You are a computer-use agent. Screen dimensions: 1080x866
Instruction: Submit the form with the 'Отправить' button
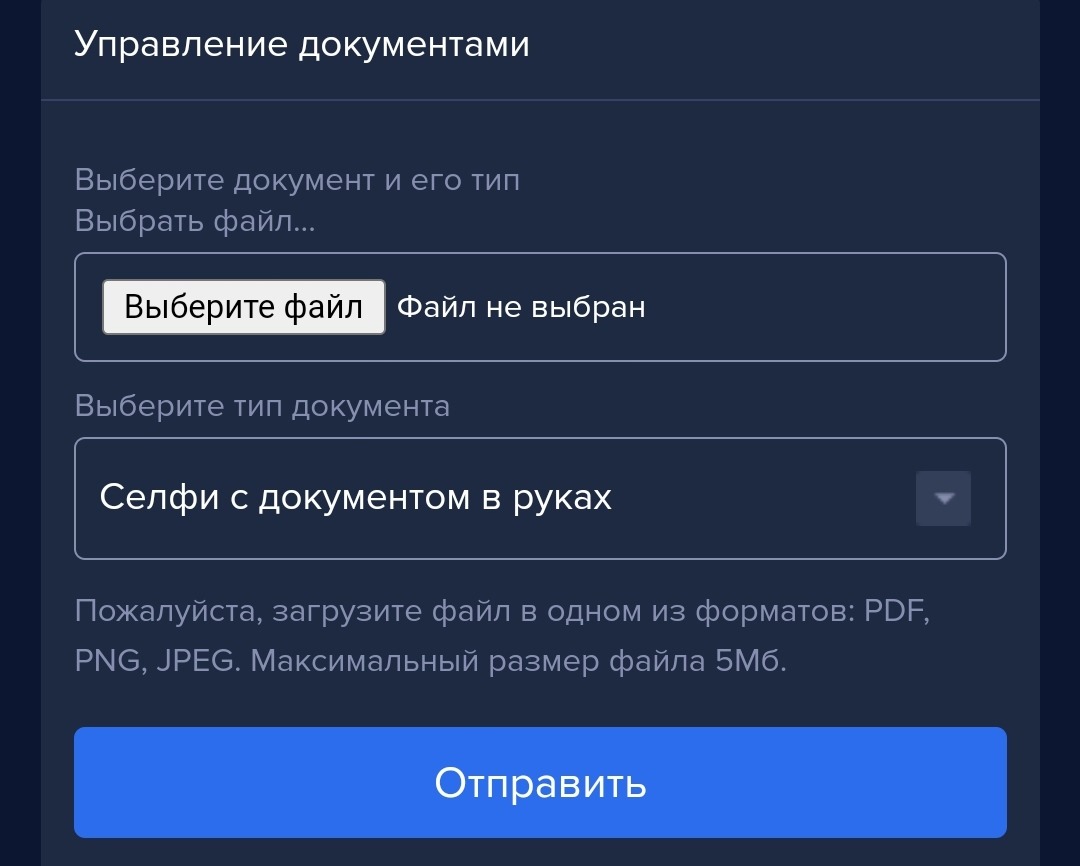(540, 782)
